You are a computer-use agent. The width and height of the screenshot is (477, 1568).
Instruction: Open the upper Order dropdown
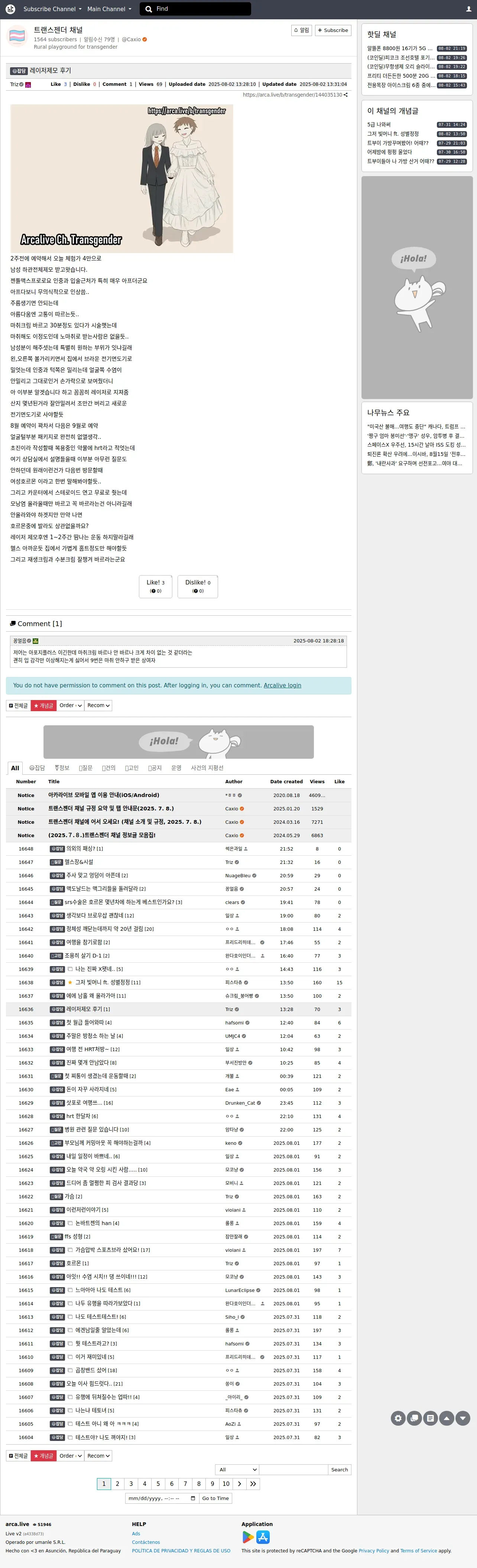tap(70, 706)
